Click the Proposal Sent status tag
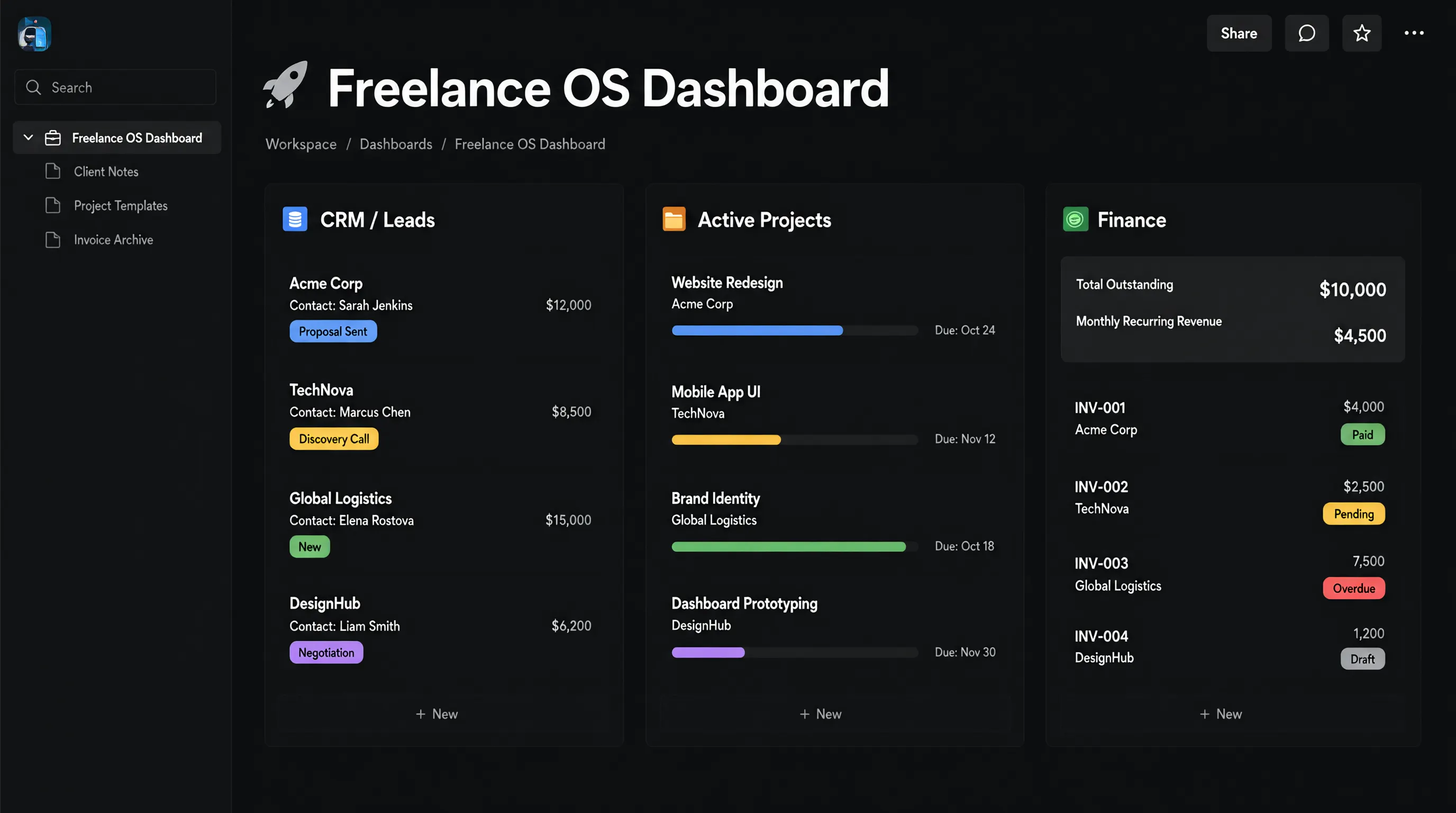 333,331
